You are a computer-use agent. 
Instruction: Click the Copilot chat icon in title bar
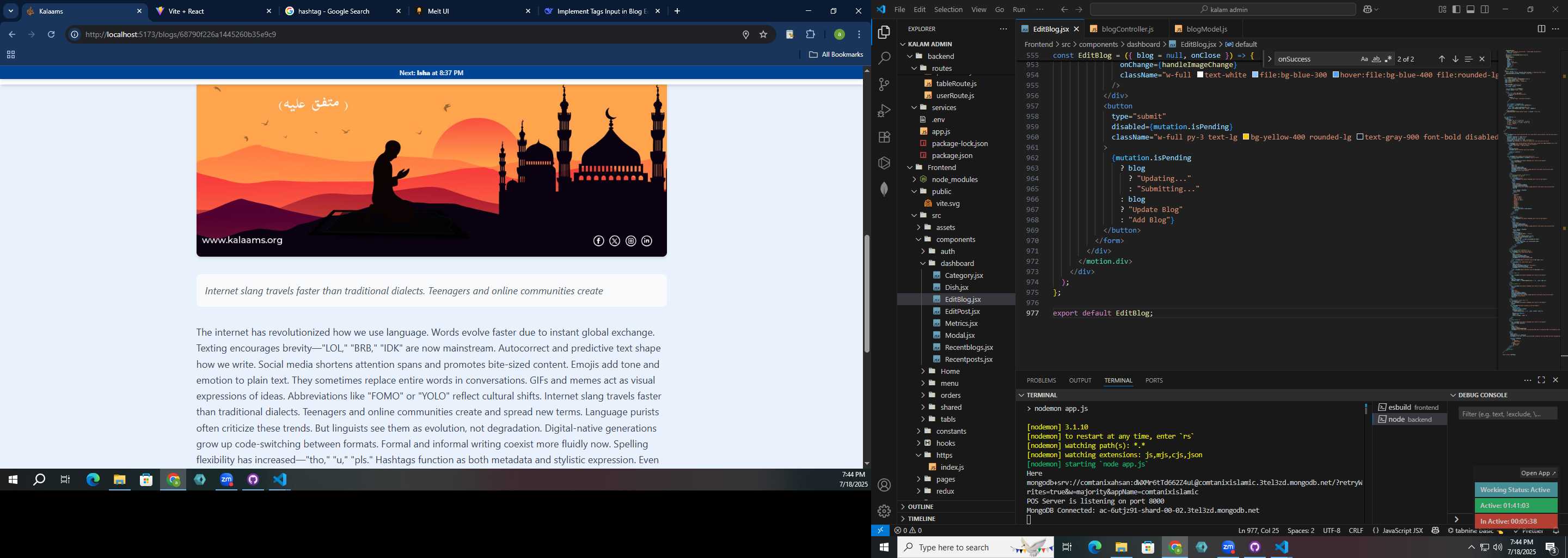[x=1367, y=9]
